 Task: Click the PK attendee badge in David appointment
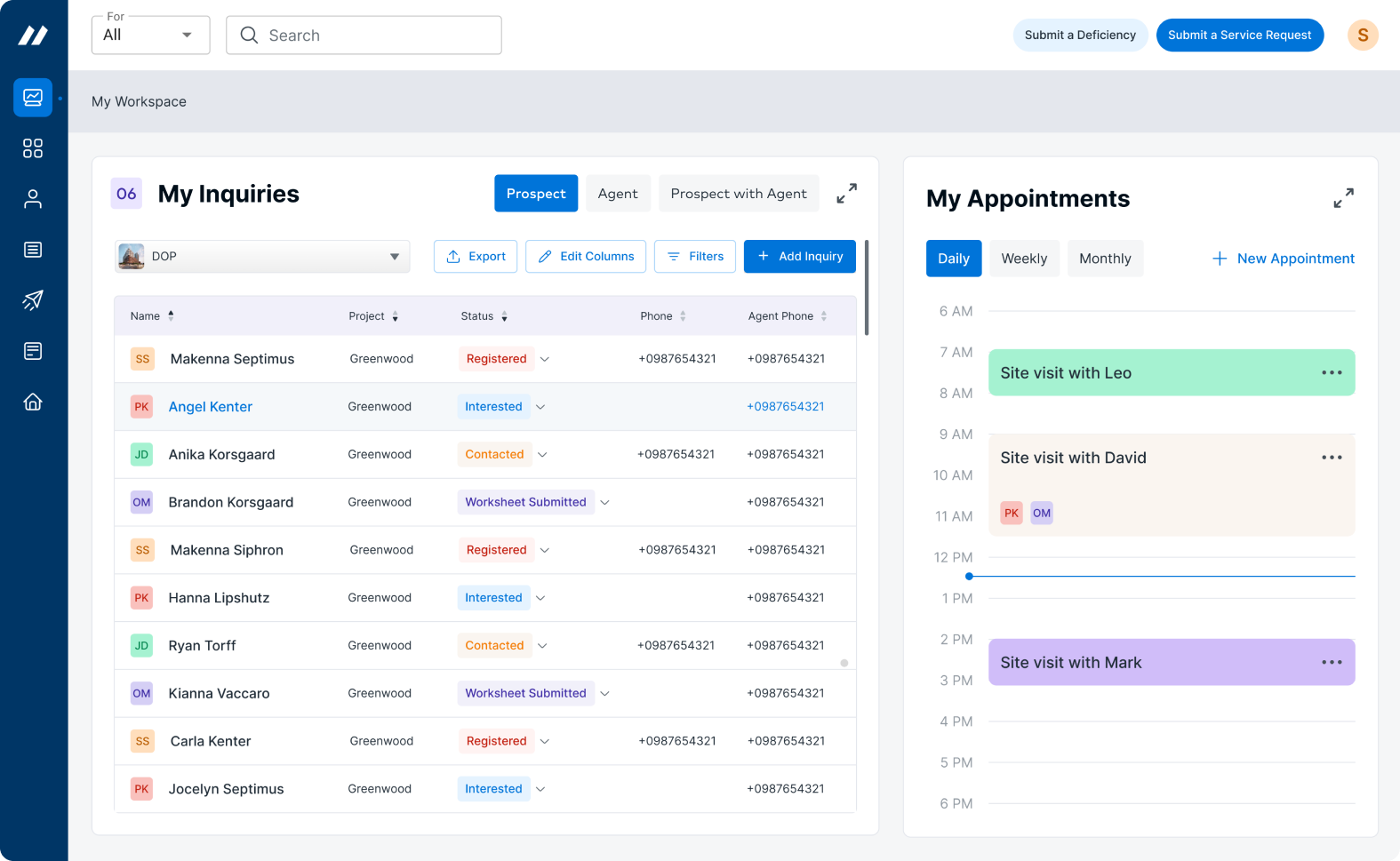coord(1012,513)
